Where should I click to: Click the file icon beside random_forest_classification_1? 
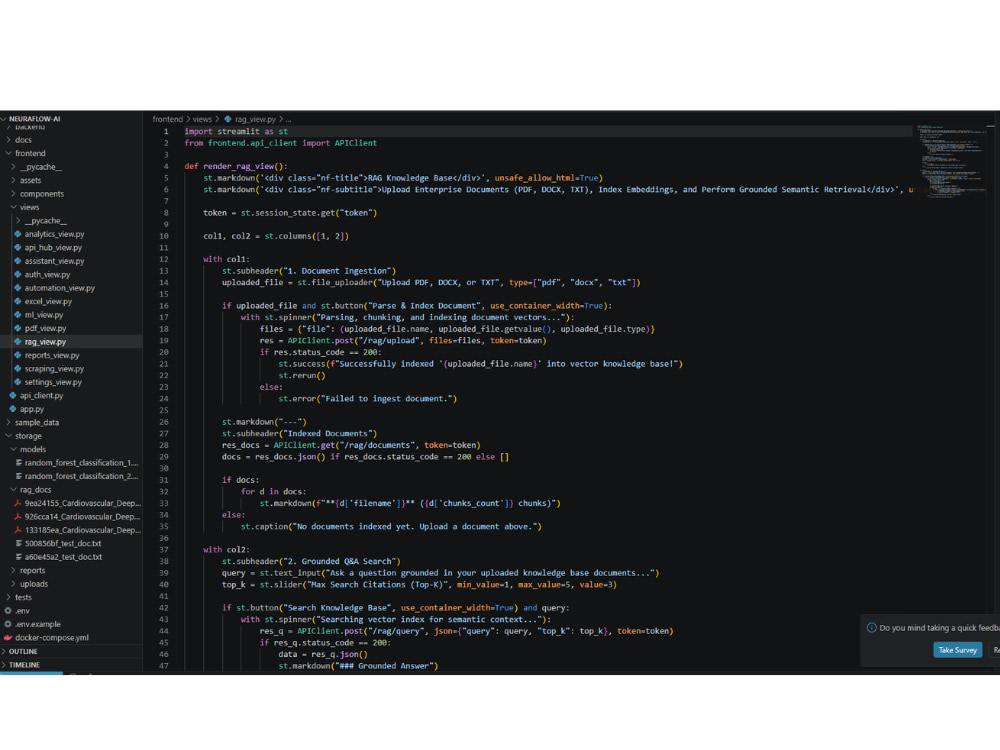[x=18, y=463]
